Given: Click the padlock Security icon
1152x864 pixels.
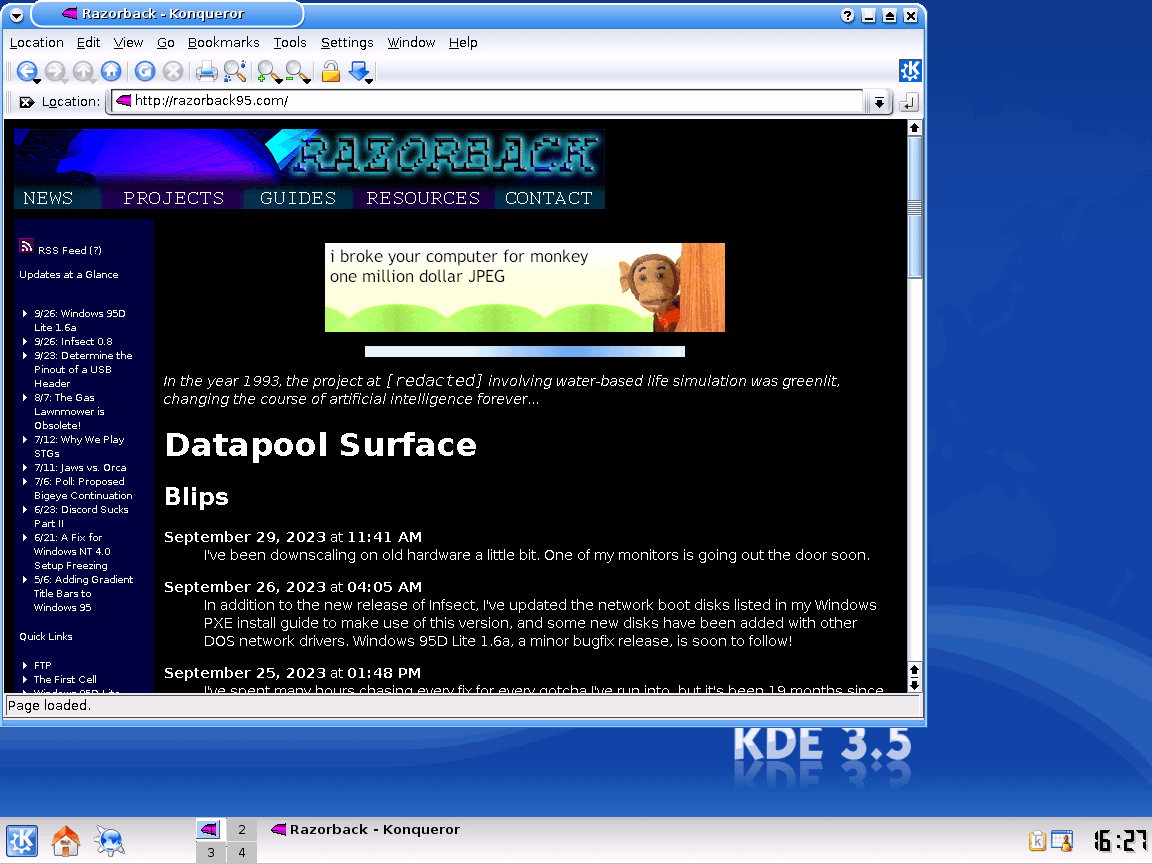Looking at the screenshot, I should [x=331, y=71].
